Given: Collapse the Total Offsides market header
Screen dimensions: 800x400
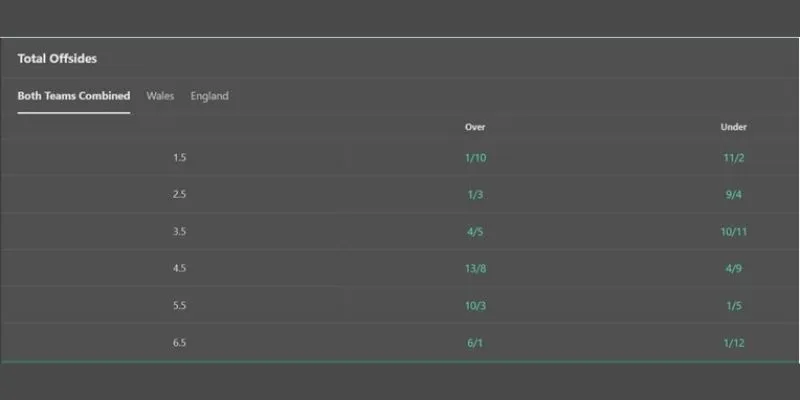Looking at the screenshot, I should pyautogui.click(x=57, y=59).
